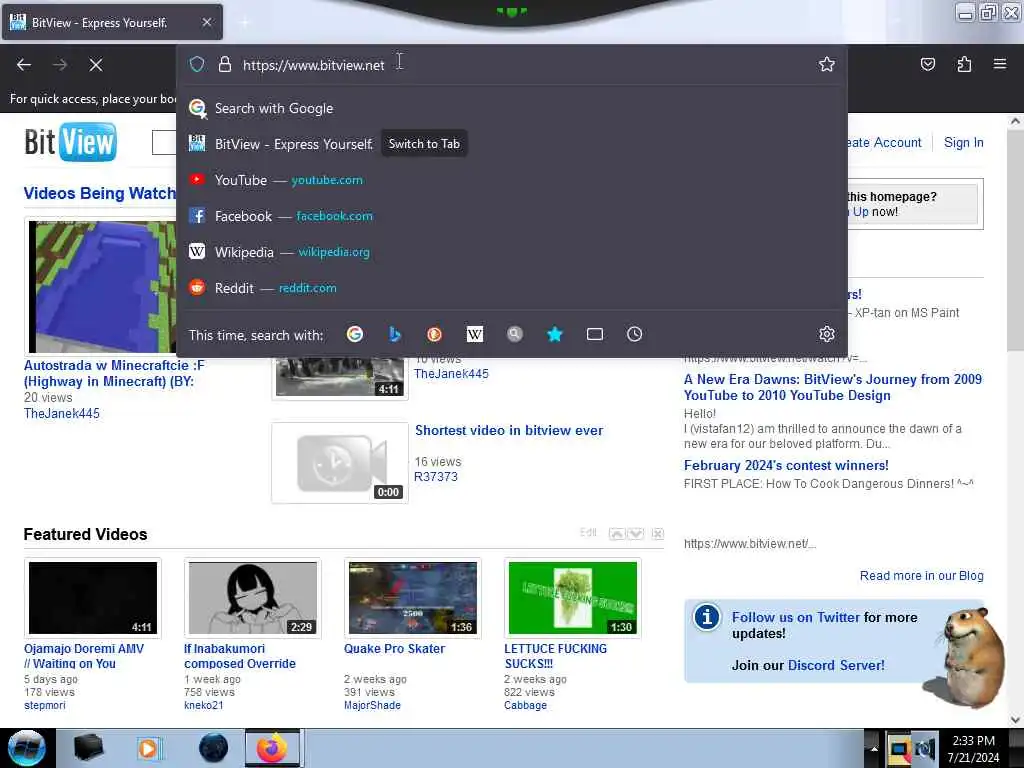Open the dark globe taskbar icon
The height and width of the screenshot is (768, 1024).
pyautogui.click(x=214, y=748)
